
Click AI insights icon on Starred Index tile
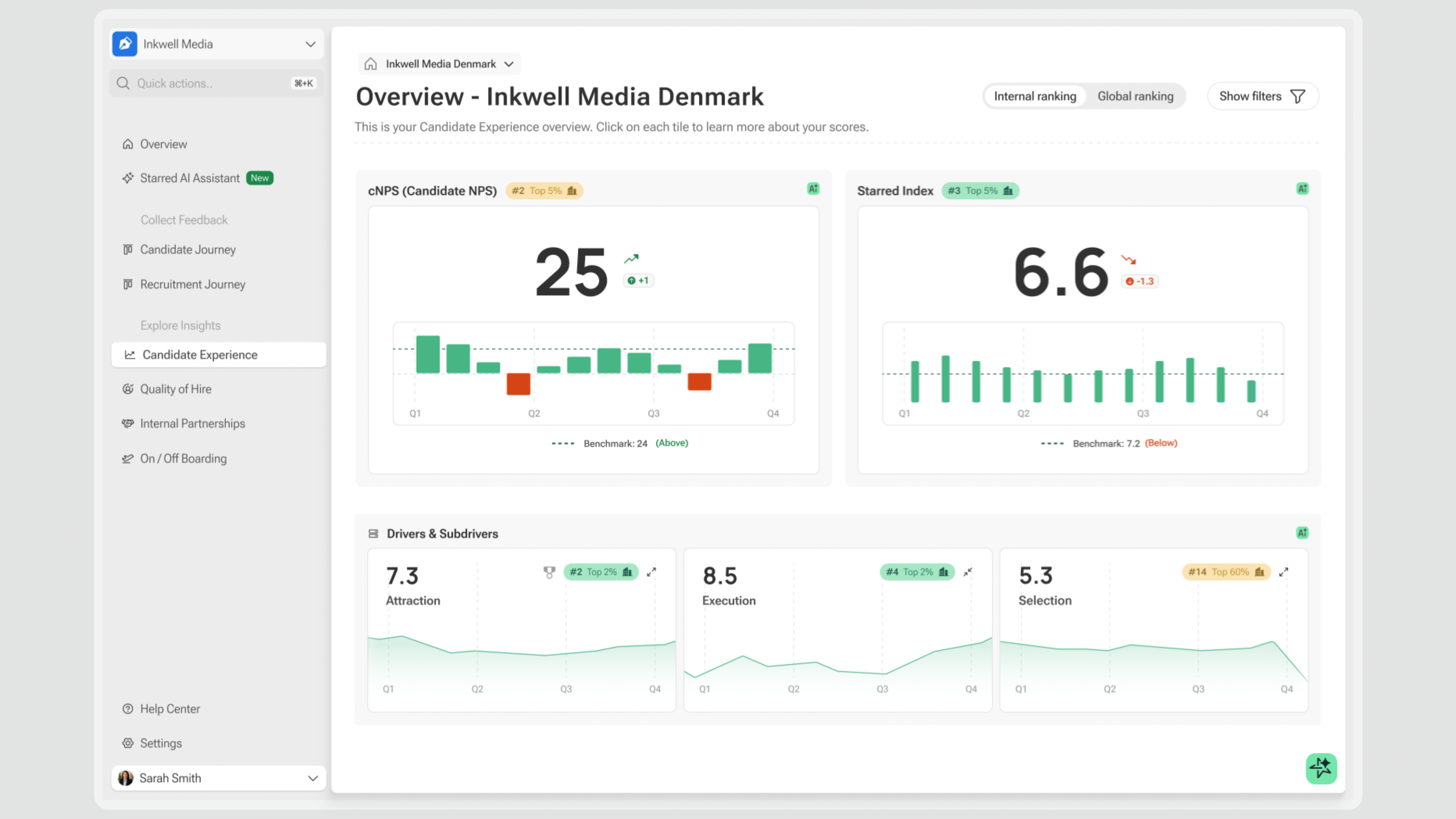pos(1302,189)
